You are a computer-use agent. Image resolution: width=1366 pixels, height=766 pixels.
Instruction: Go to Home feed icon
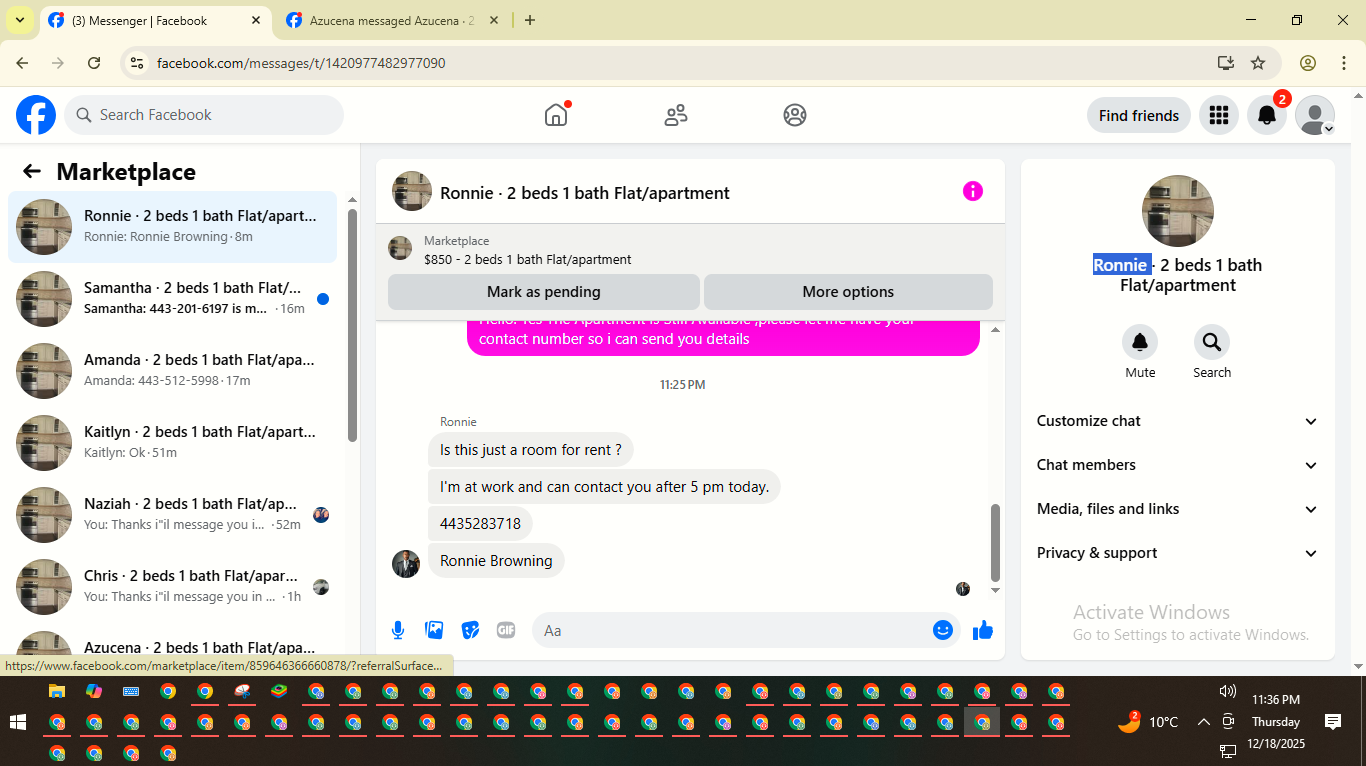coord(556,115)
